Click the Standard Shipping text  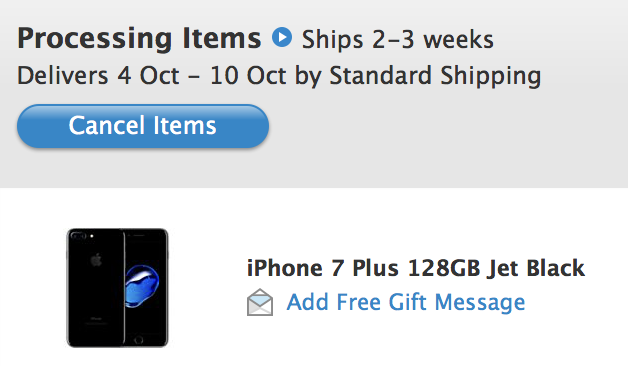tap(435, 76)
